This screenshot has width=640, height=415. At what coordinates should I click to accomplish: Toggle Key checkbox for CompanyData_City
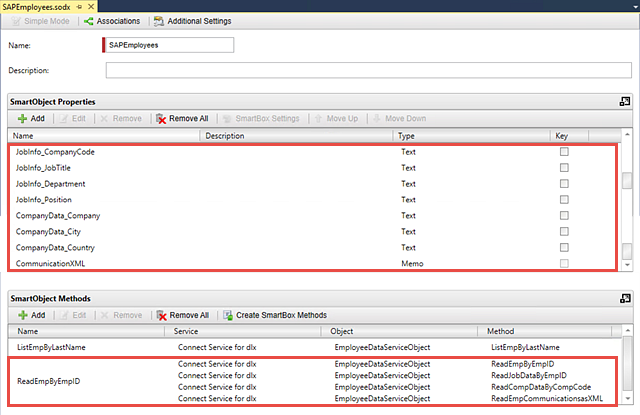click(564, 232)
